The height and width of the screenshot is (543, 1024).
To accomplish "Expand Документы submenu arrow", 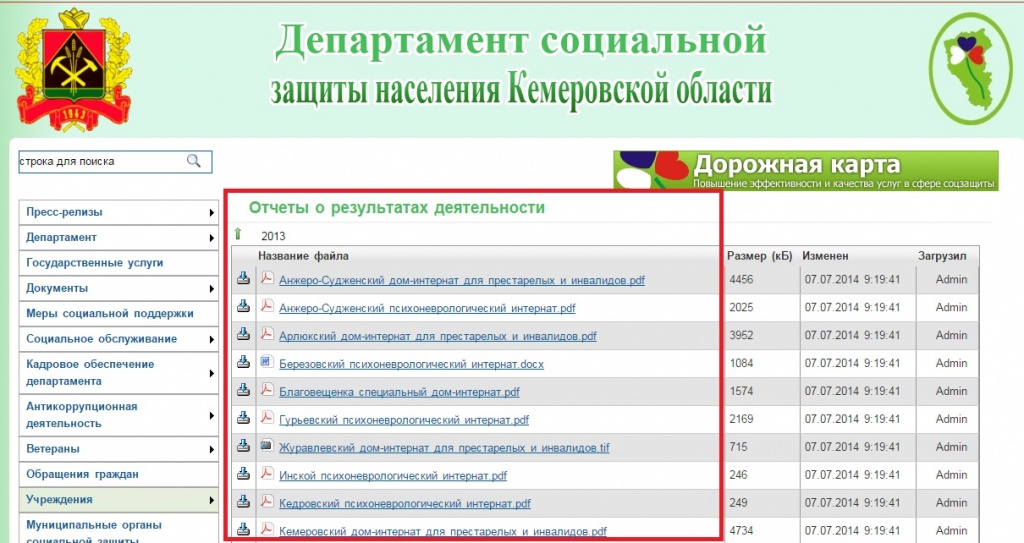I will pos(212,289).
